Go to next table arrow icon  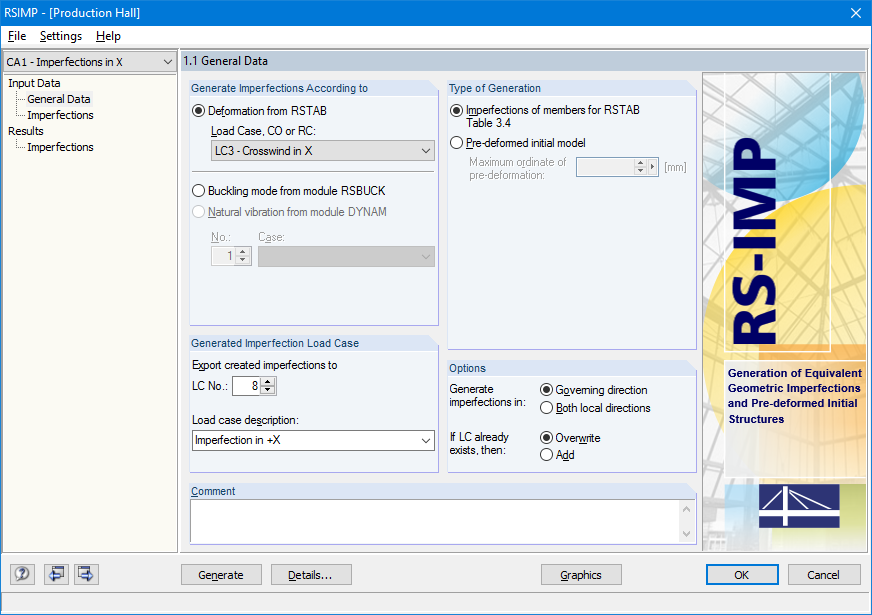pyautogui.click(x=86, y=574)
